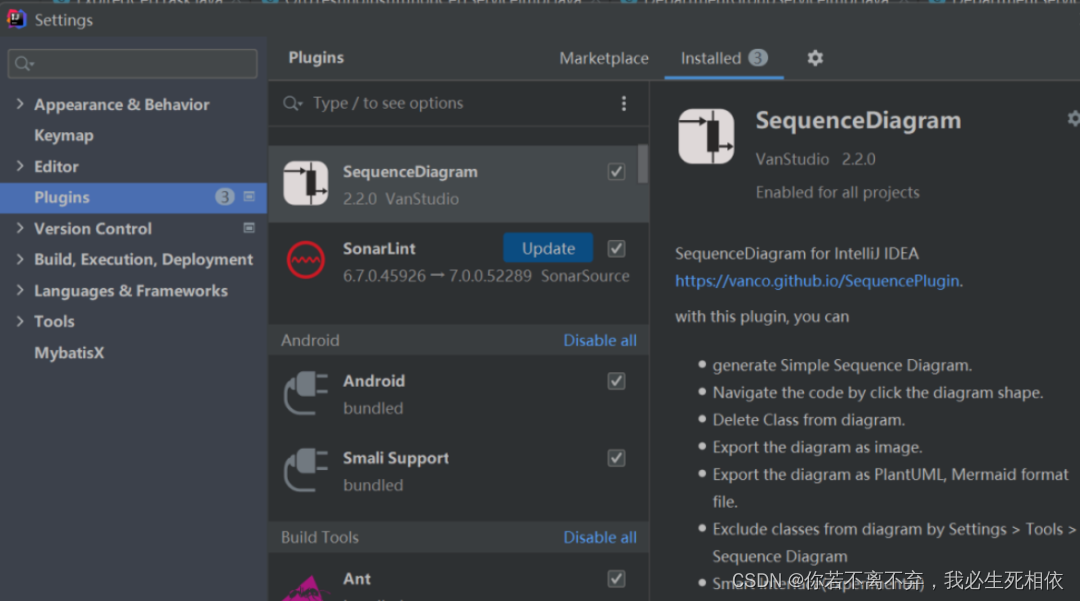
Task: Disable the SequenceDiagram plugin checkbox
Action: tap(616, 171)
